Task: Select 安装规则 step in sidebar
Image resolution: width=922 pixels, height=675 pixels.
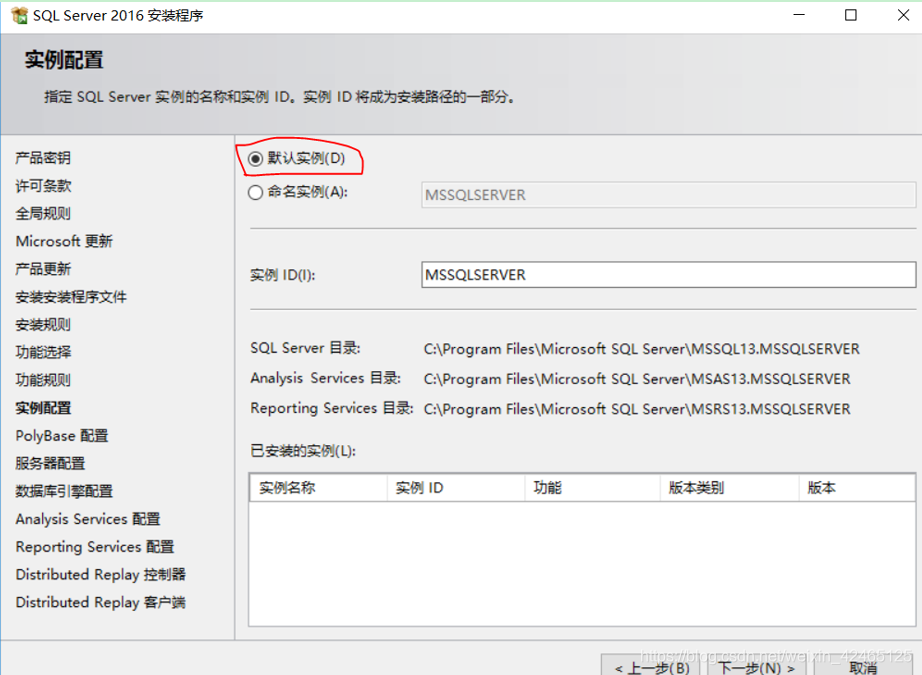Action: 43,325
